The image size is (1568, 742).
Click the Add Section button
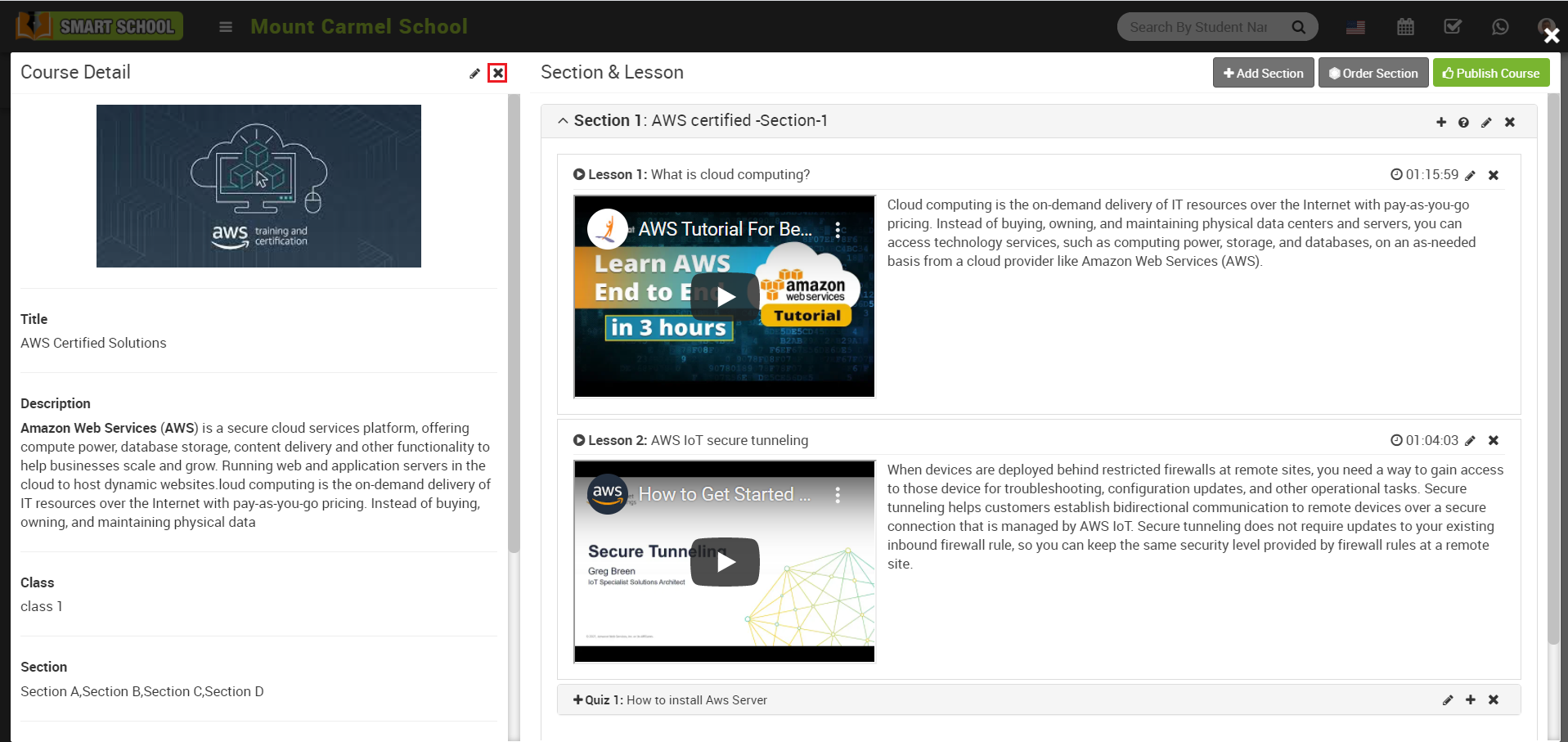1262,72
